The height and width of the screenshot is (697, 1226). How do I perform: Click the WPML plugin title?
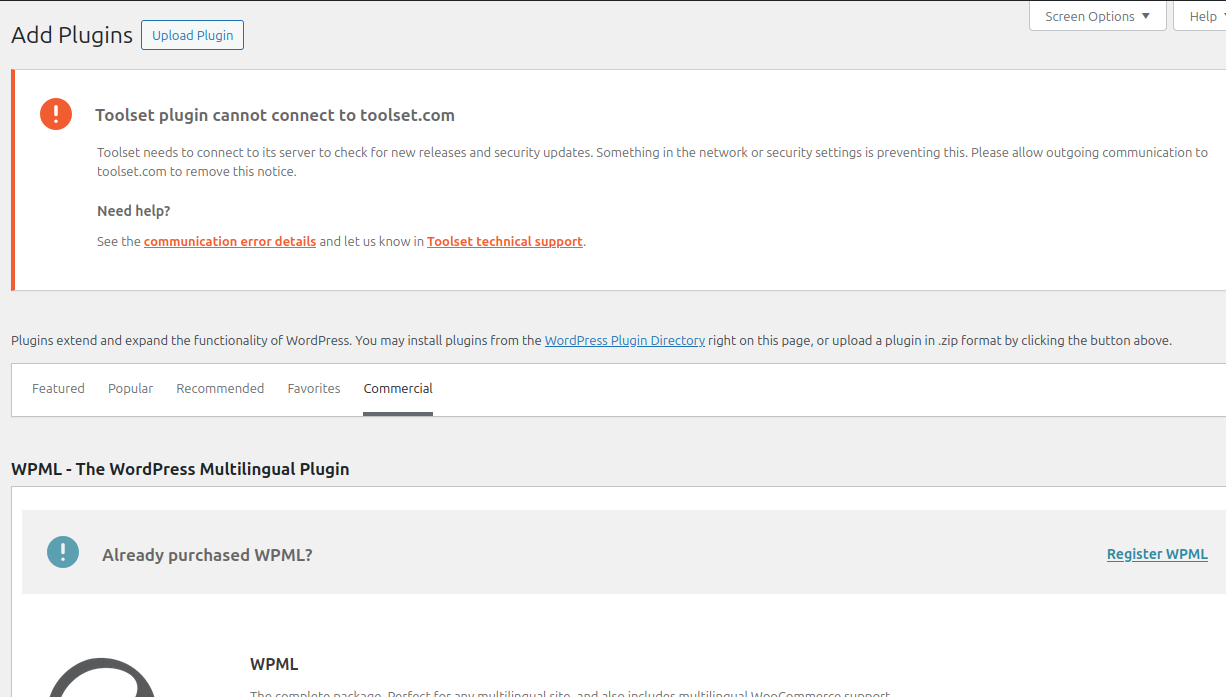[274, 664]
